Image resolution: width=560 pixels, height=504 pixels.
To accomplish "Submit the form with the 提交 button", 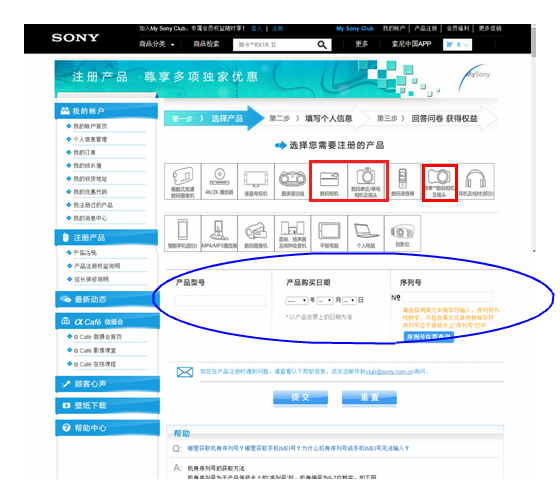I will 300,397.
